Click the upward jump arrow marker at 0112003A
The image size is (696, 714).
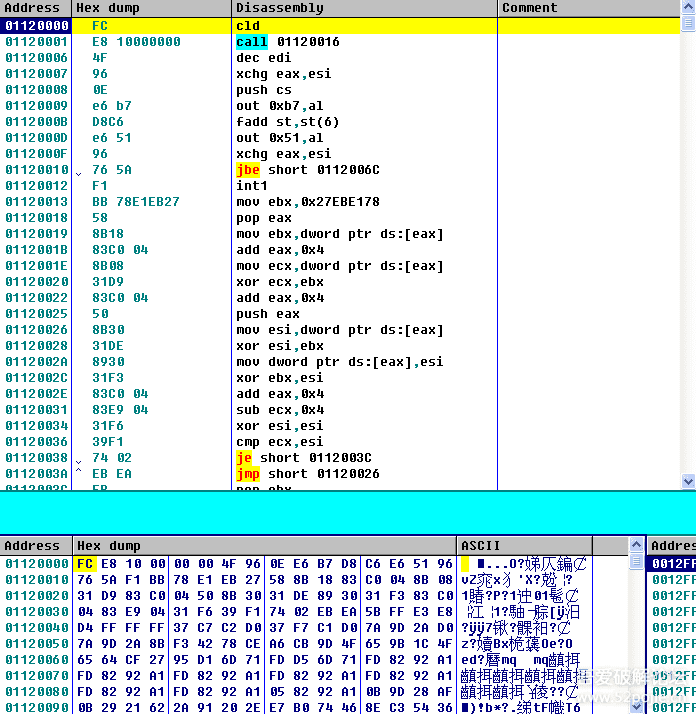point(78,474)
